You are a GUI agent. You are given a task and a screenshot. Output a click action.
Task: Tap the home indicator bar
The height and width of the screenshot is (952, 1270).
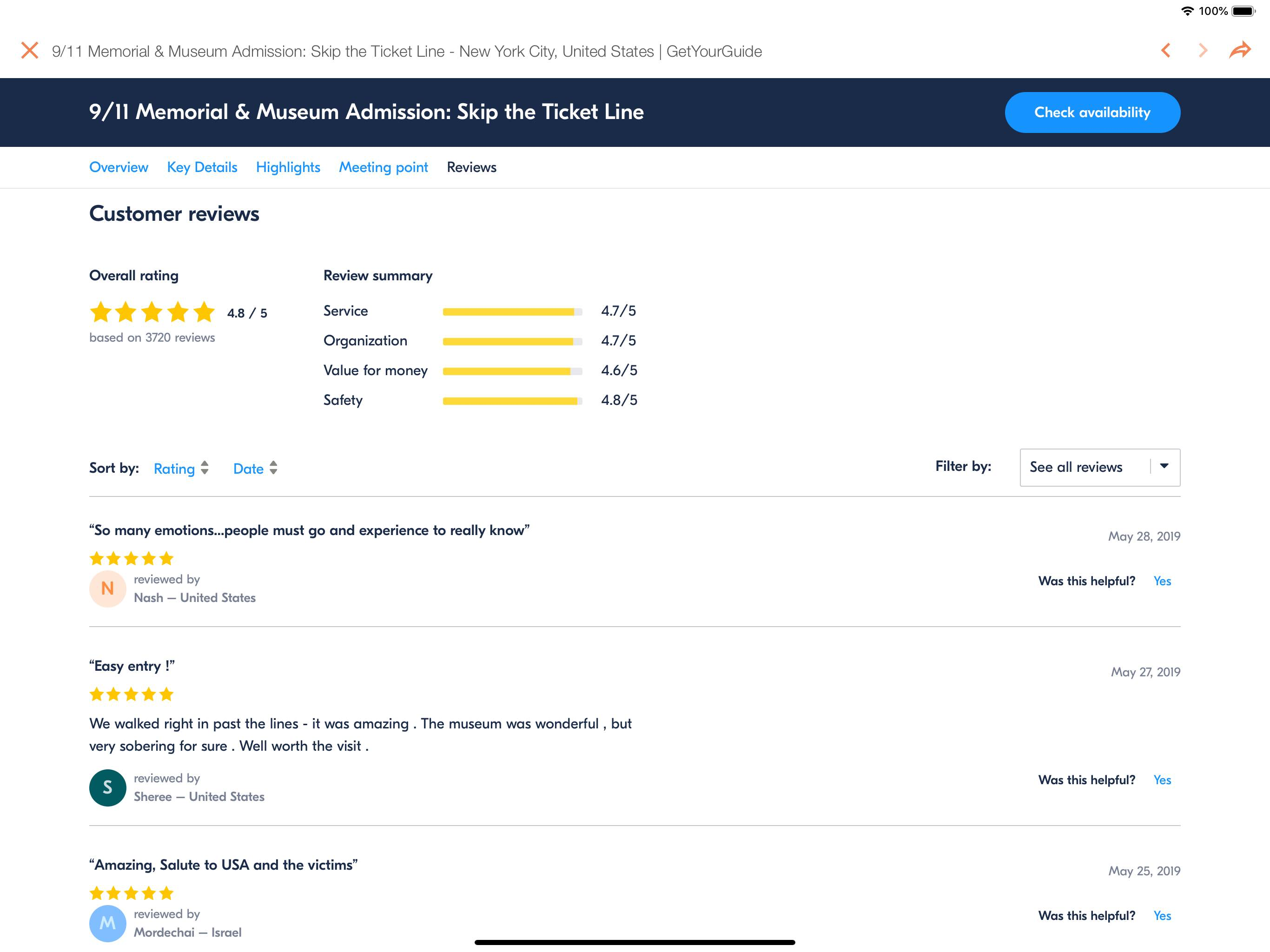tap(635, 942)
